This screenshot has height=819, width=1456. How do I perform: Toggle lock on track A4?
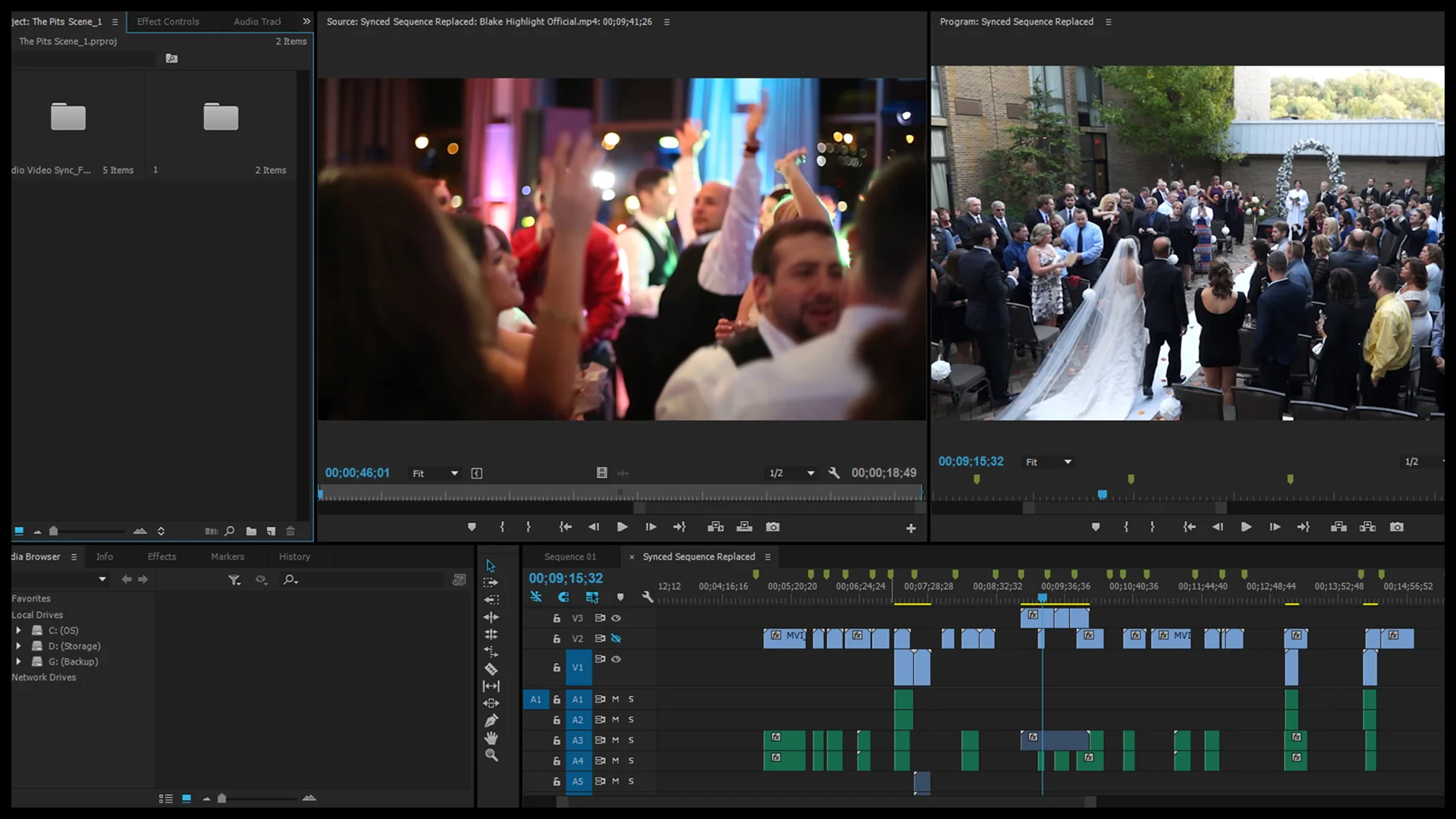[x=557, y=761]
